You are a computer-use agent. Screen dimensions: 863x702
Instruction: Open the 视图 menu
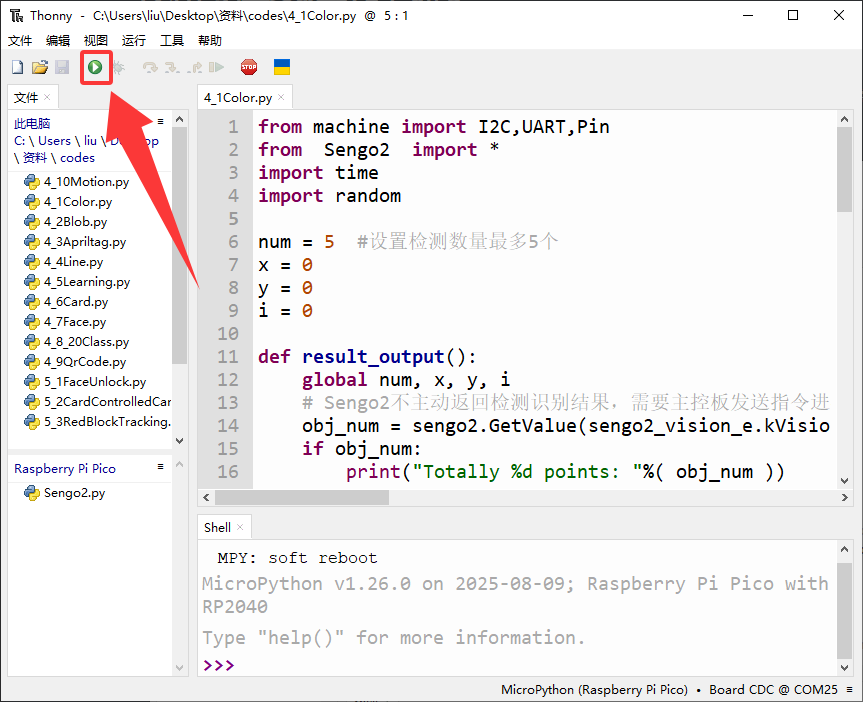pos(96,41)
